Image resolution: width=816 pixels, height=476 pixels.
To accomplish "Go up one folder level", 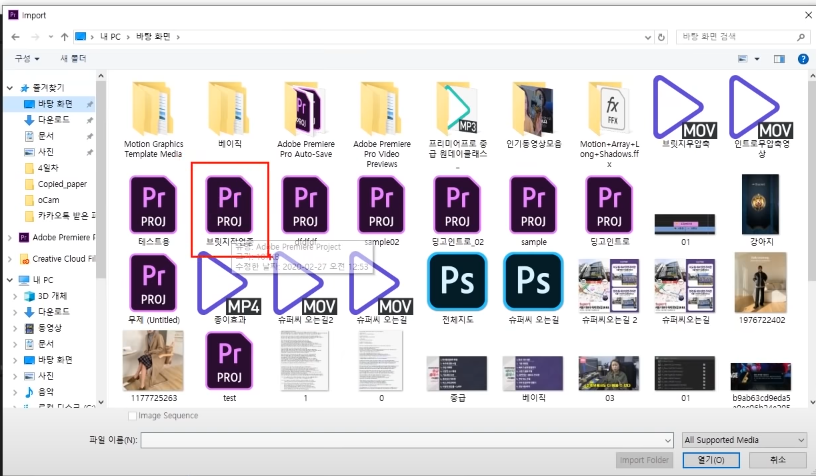I will click(65, 37).
